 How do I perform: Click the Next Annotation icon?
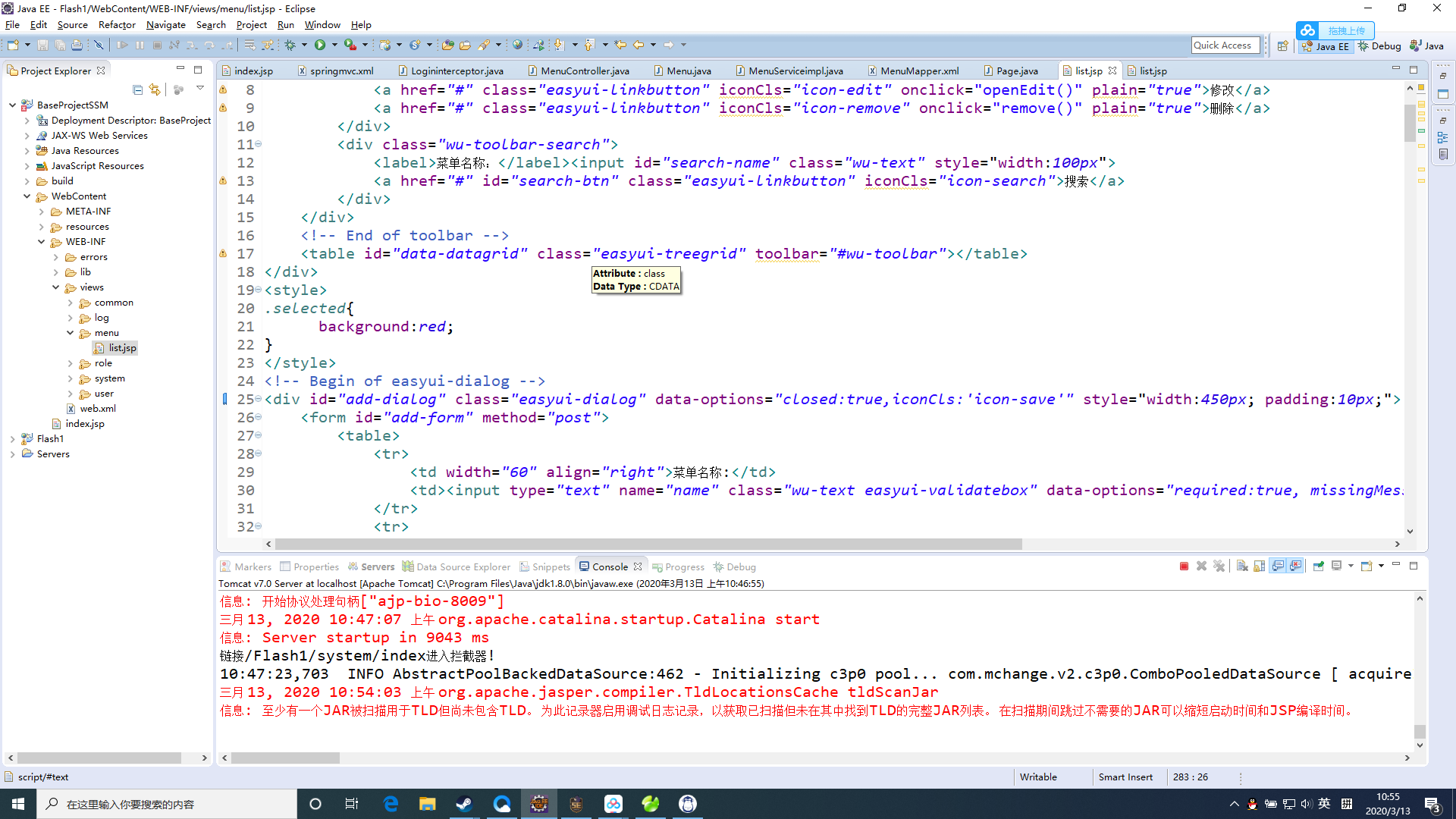click(x=560, y=45)
